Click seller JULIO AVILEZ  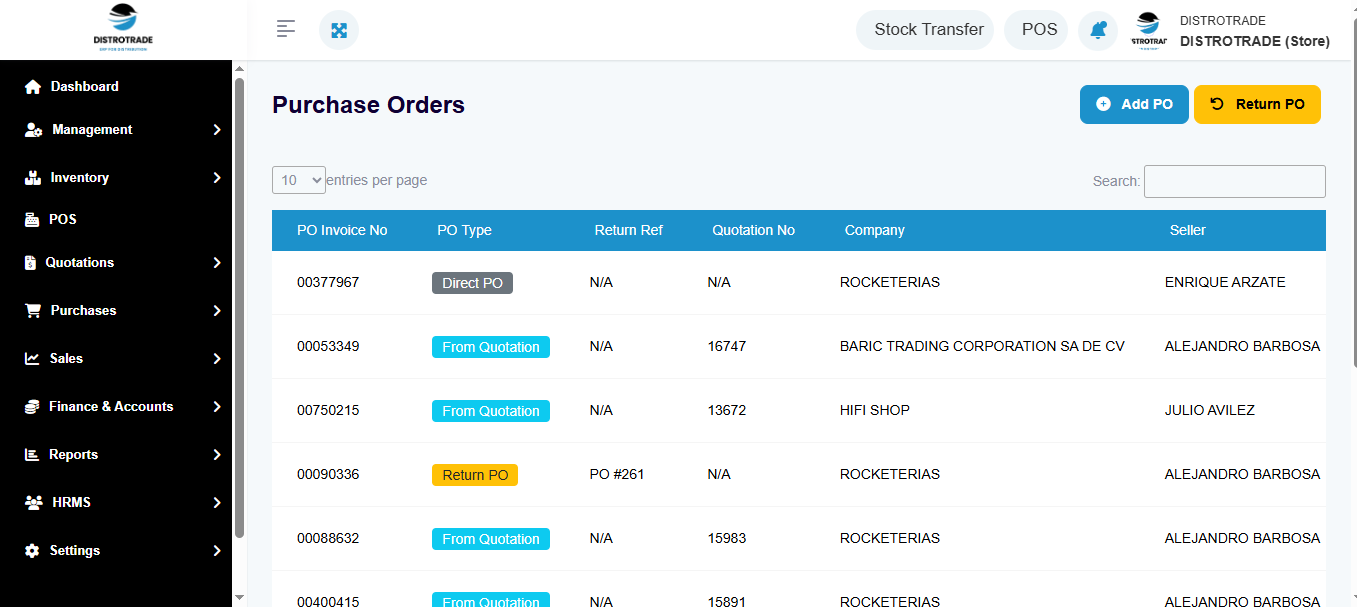click(x=1210, y=411)
